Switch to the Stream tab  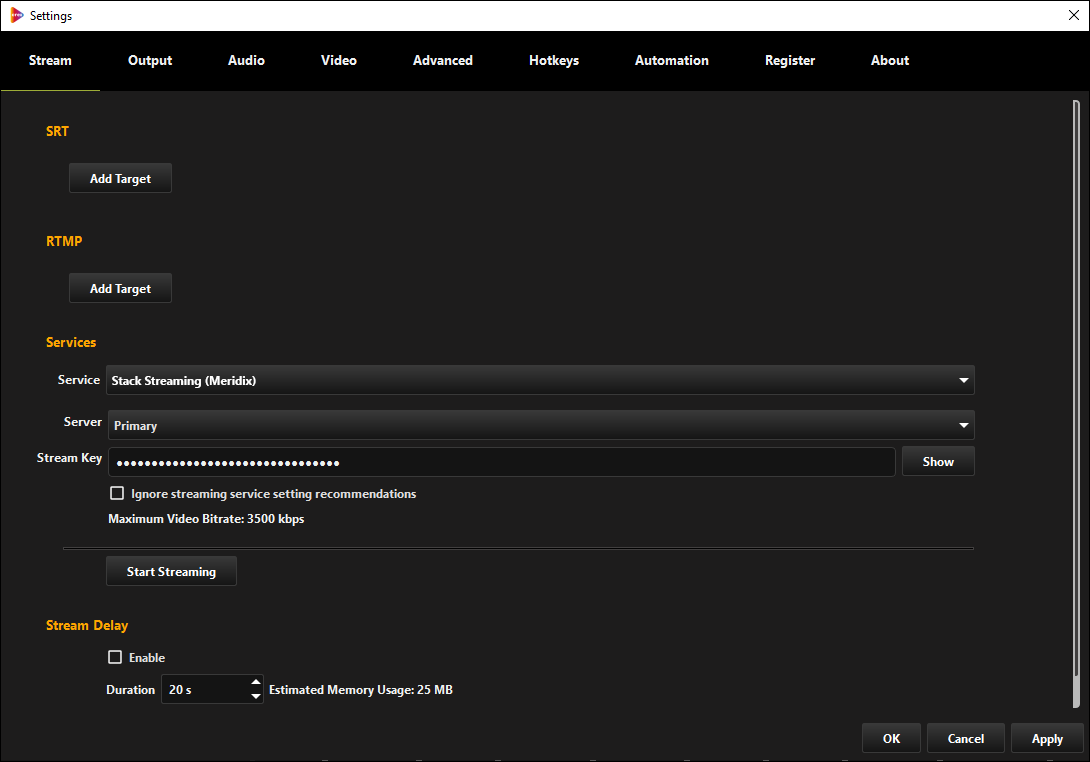click(x=50, y=60)
